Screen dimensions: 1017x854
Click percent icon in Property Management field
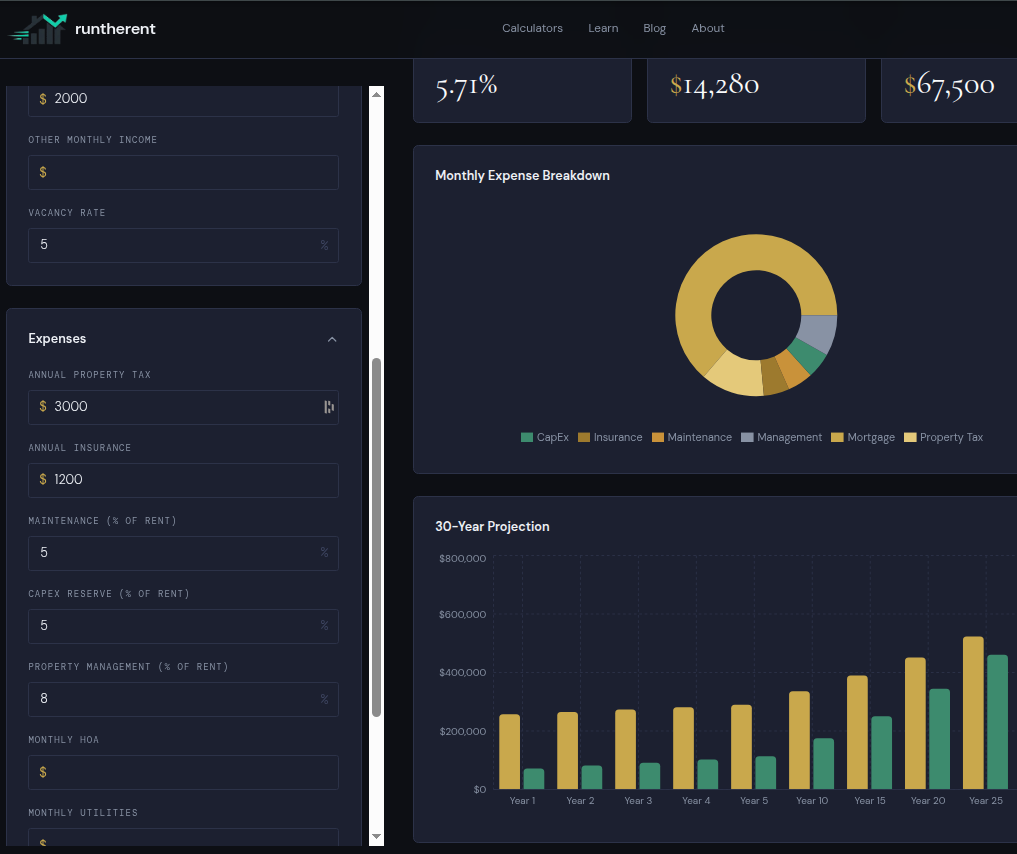(x=323, y=699)
